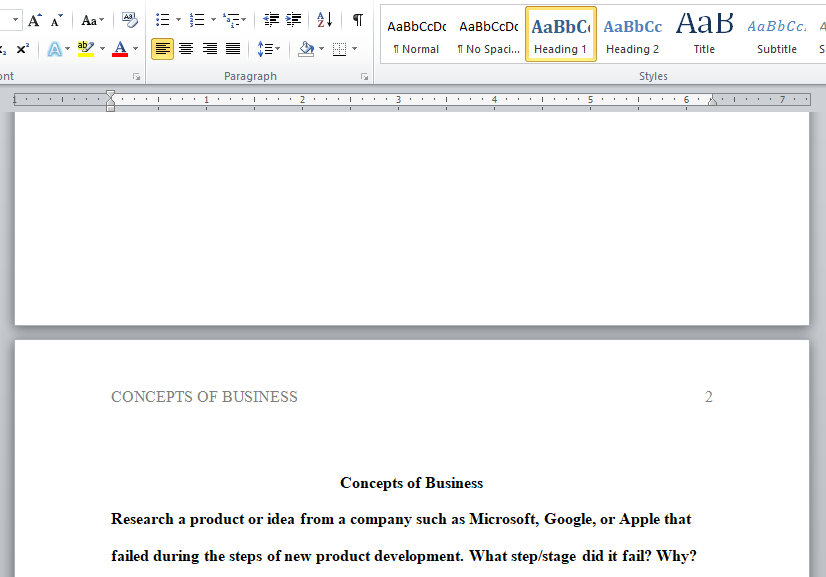Click the horizontal ruler at 3 inch mark
This screenshot has height=577, width=826.
pyautogui.click(x=398, y=100)
